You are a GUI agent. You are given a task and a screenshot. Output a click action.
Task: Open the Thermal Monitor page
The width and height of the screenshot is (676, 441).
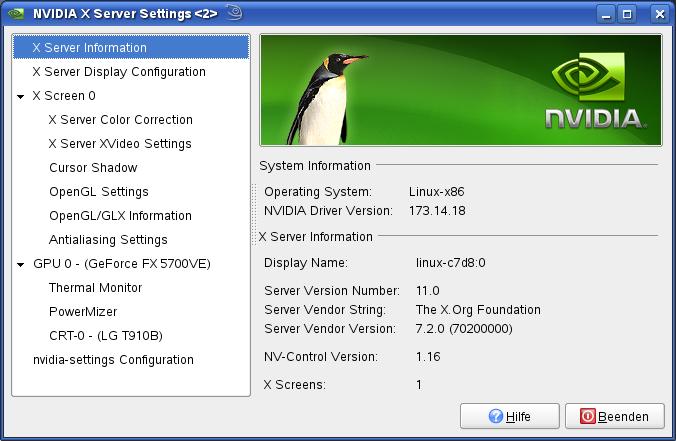(95, 288)
